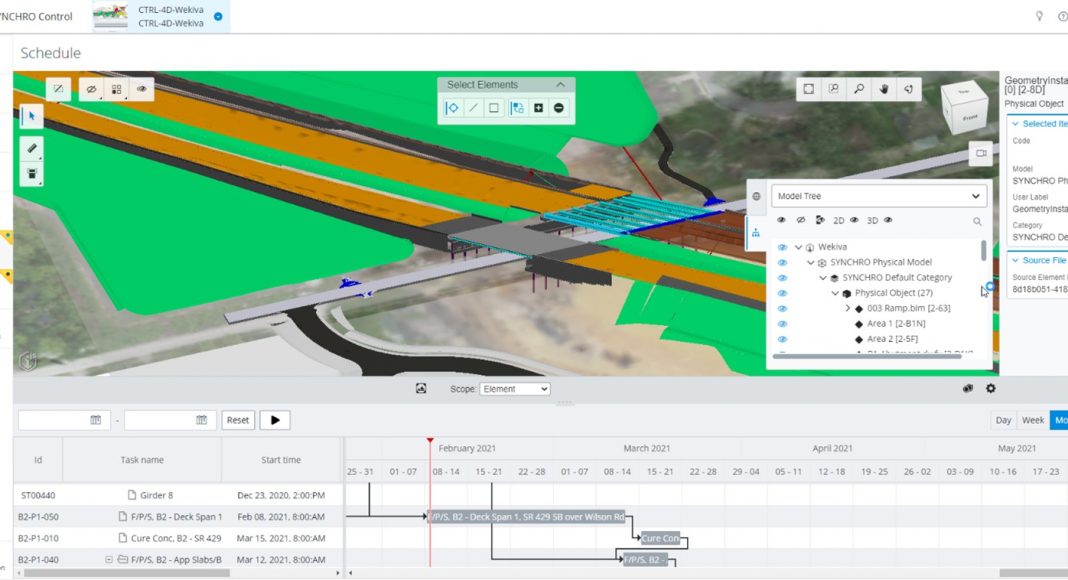Toggle visibility of Area 1 [2-B1N]
The image size is (1068, 580).
(x=783, y=324)
